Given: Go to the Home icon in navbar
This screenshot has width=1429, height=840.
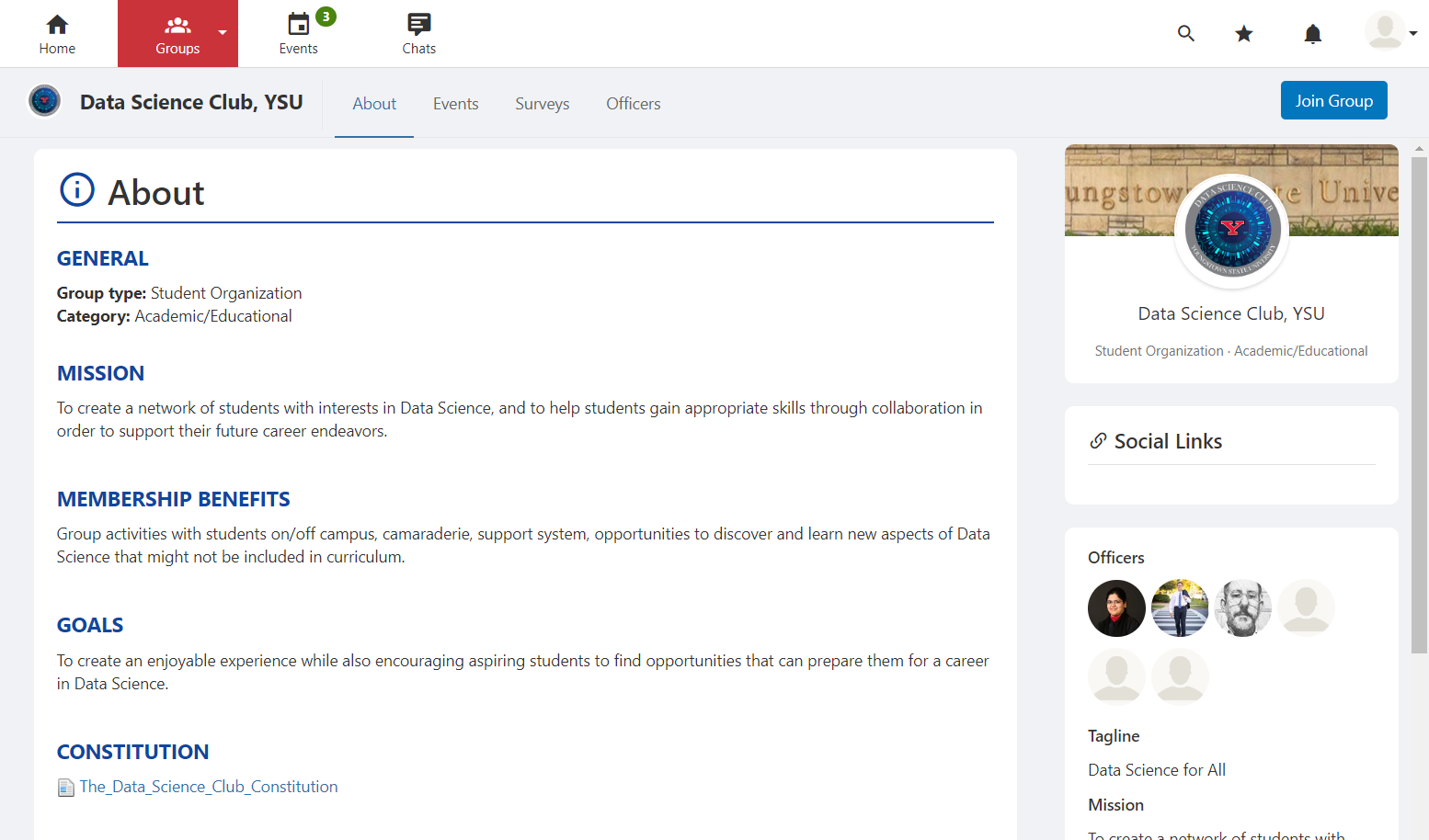Looking at the screenshot, I should click(57, 25).
